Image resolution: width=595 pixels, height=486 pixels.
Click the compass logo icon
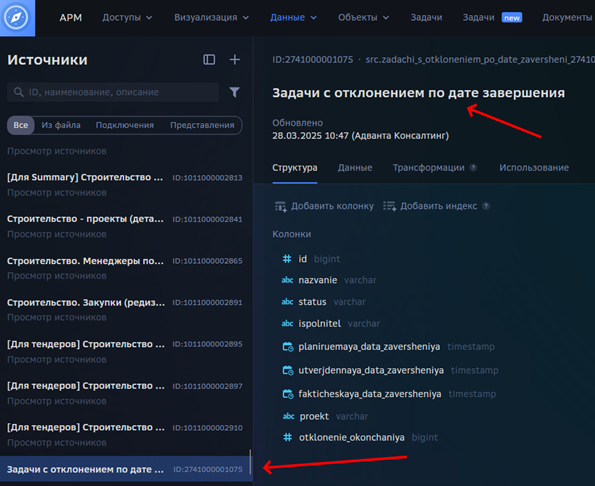click(x=17, y=17)
